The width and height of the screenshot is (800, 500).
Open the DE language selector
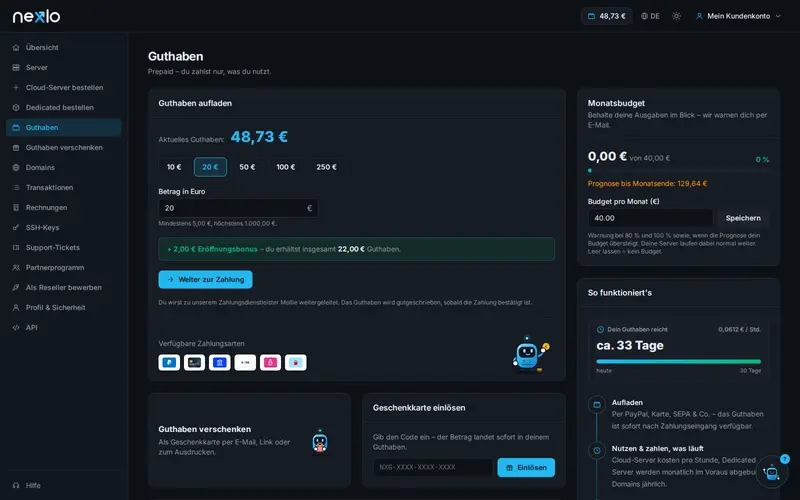[x=651, y=16]
